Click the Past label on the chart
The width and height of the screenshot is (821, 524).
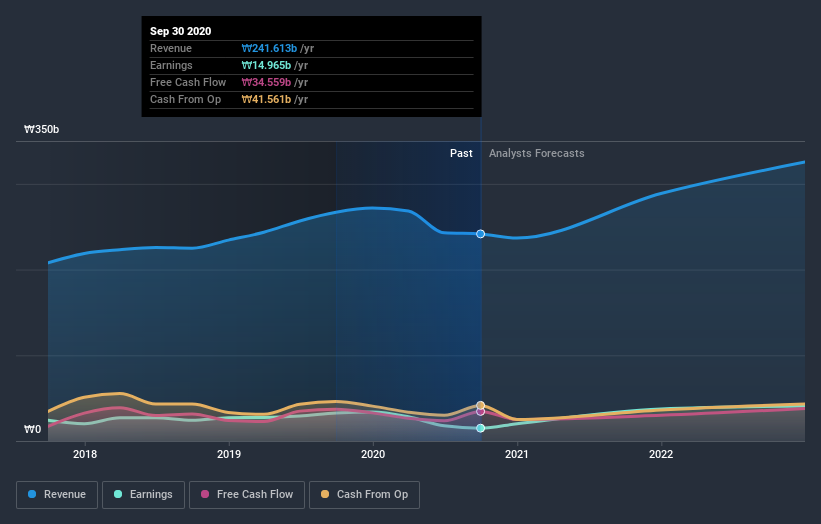461,153
